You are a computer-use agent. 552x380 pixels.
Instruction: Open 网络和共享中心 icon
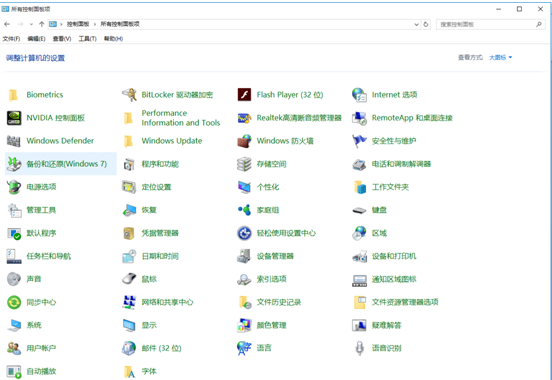[129, 302]
